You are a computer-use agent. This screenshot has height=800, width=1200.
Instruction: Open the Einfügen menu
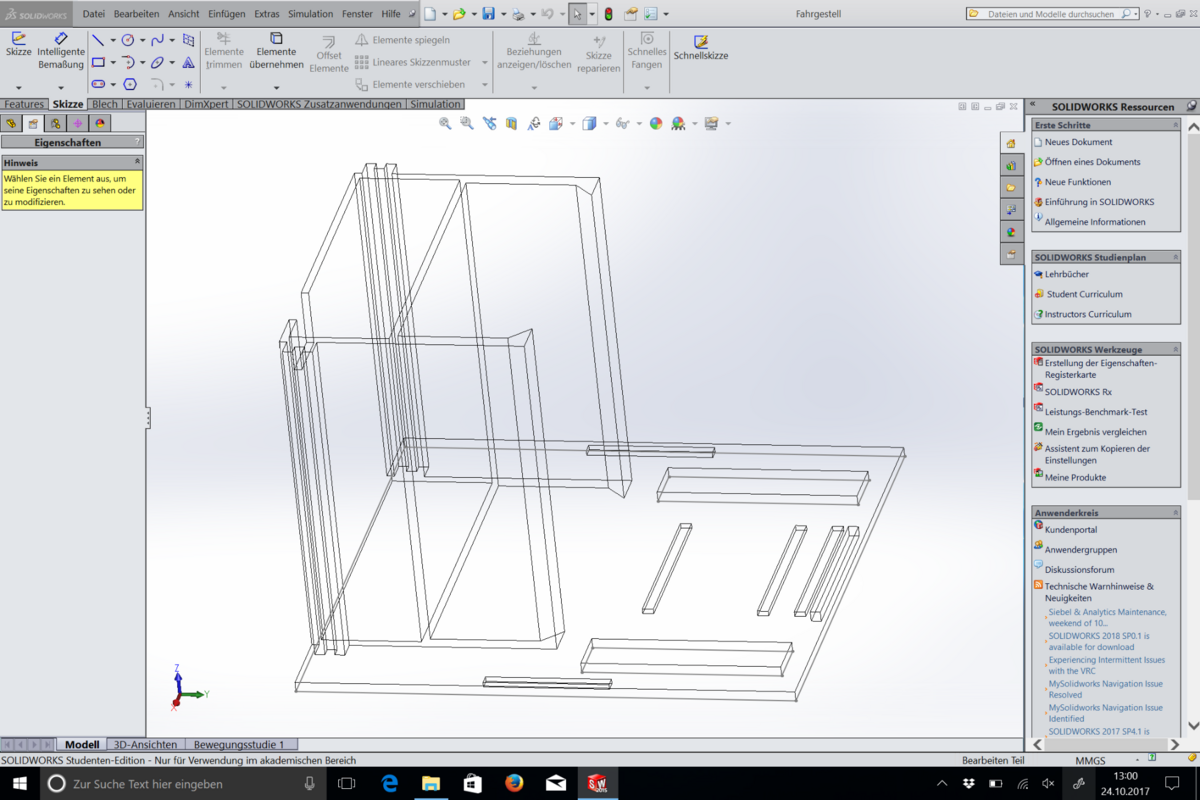(227, 14)
